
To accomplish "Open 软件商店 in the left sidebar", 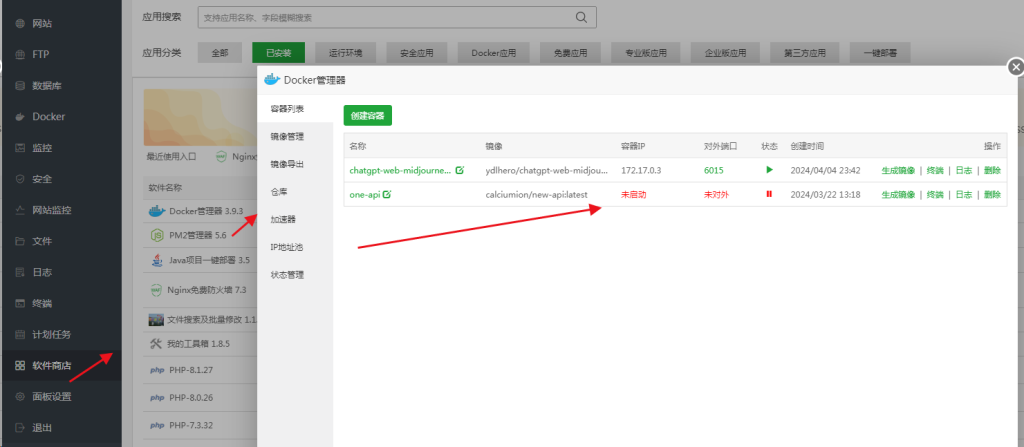I will point(51,365).
